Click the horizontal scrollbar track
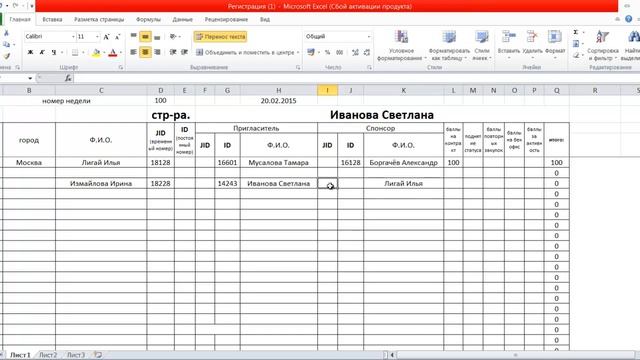 tap(514, 355)
